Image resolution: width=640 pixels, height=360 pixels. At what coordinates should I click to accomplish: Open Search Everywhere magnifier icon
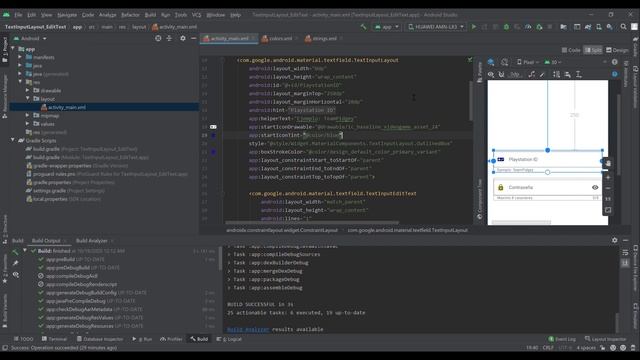(623, 27)
